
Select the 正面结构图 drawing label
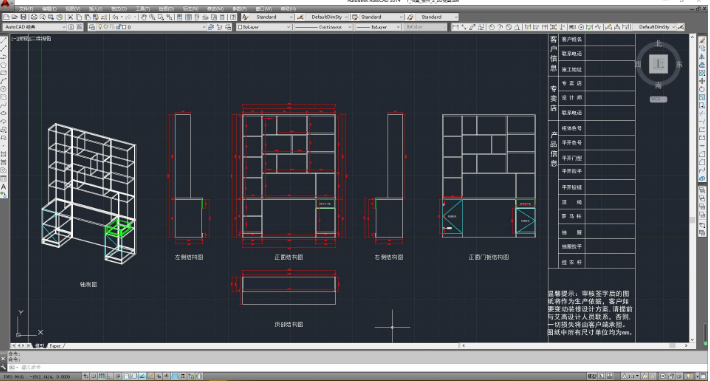288,257
